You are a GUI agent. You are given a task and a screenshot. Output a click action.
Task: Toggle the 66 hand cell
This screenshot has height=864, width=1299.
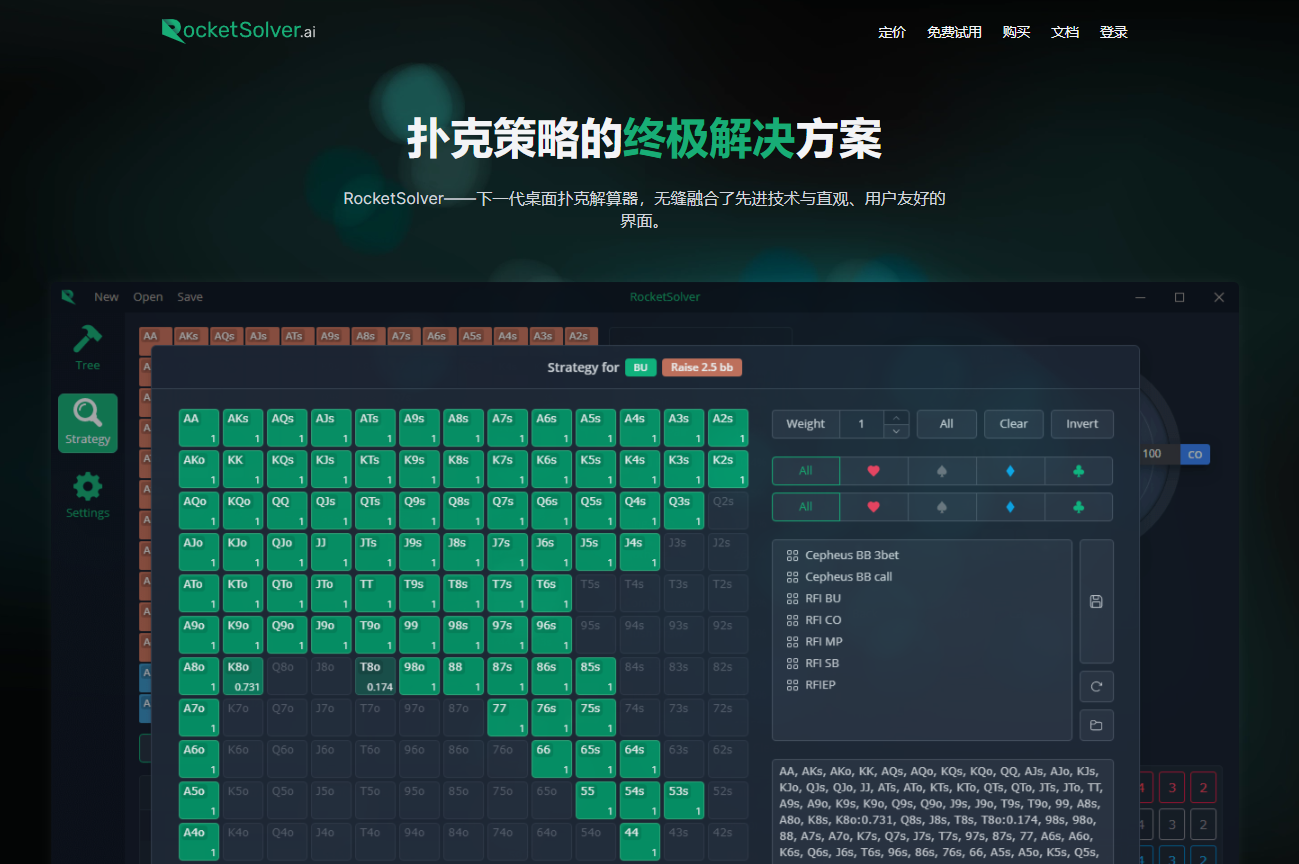pyautogui.click(x=551, y=759)
